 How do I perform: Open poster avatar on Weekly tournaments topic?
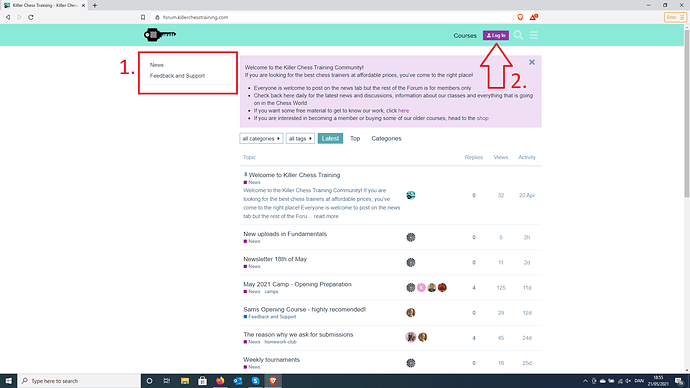click(411, 363)
